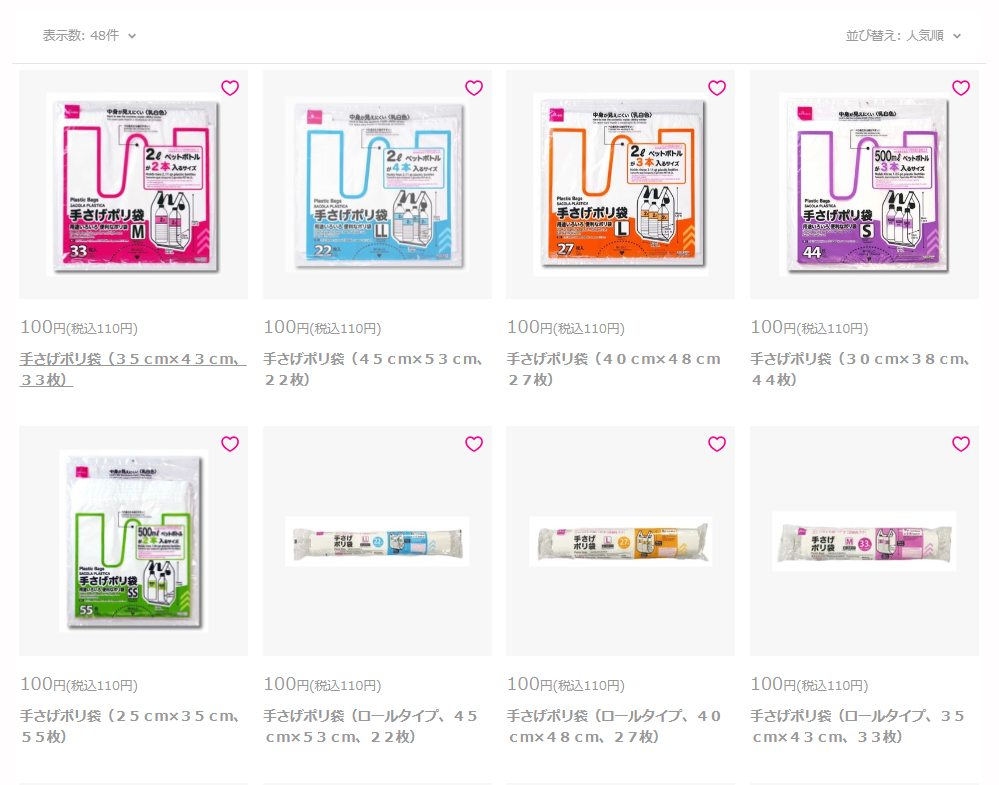999x785 pixels.
Task: Open the 表示数: 48件 dropdown
Action: 89,36
